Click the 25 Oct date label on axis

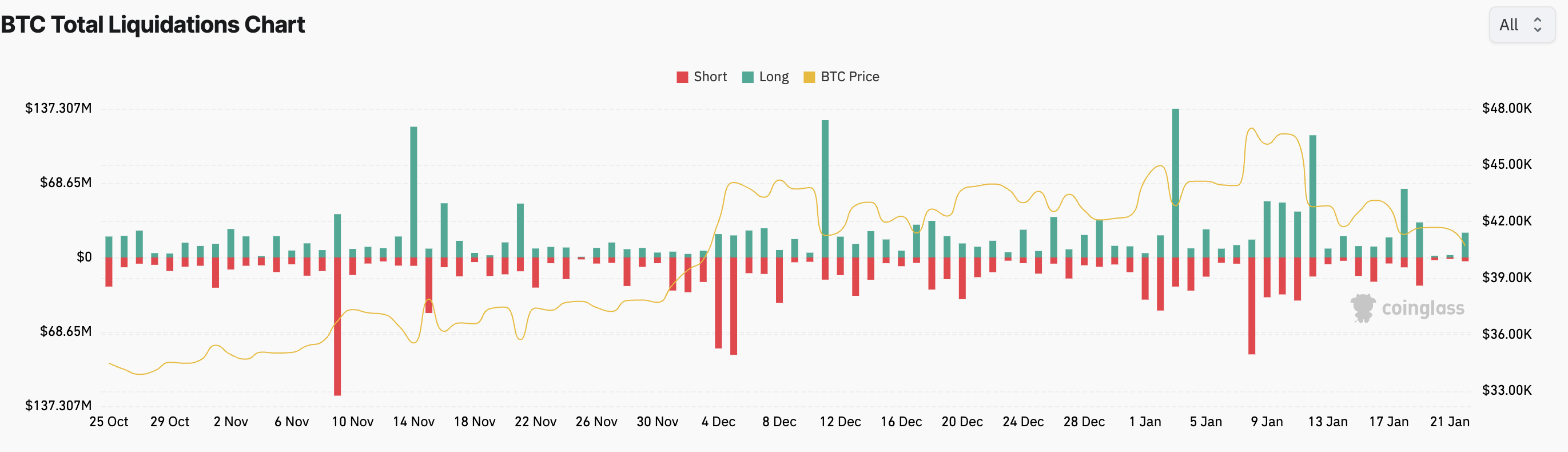109,422
